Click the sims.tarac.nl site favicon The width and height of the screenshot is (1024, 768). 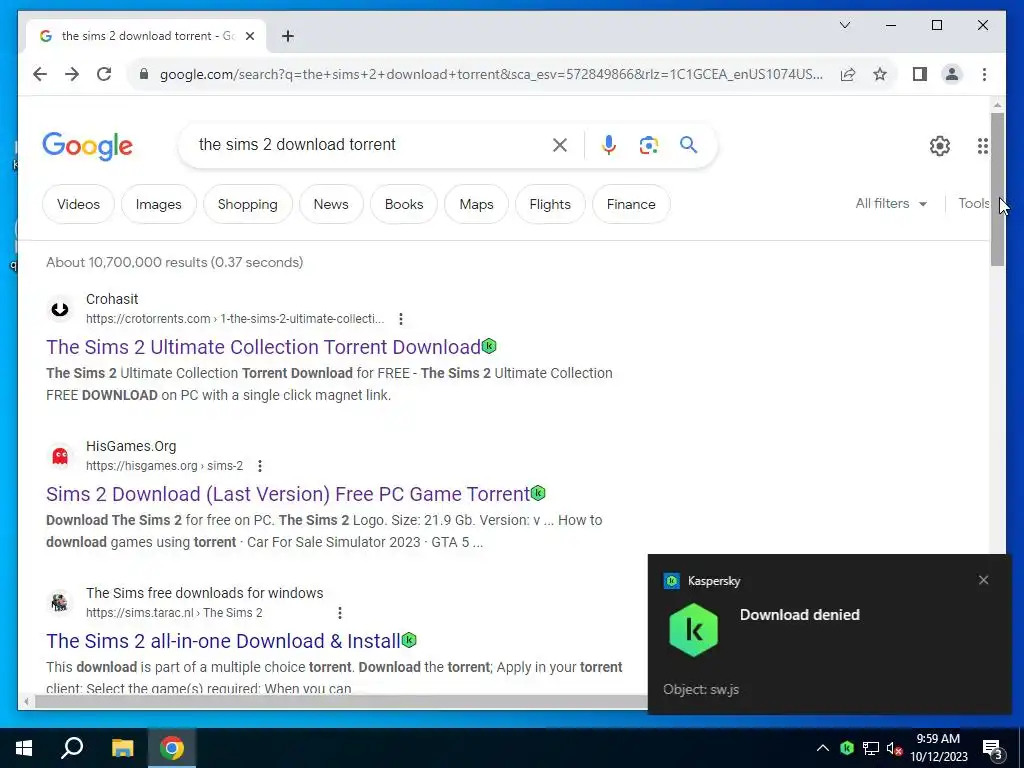[59, 603]
